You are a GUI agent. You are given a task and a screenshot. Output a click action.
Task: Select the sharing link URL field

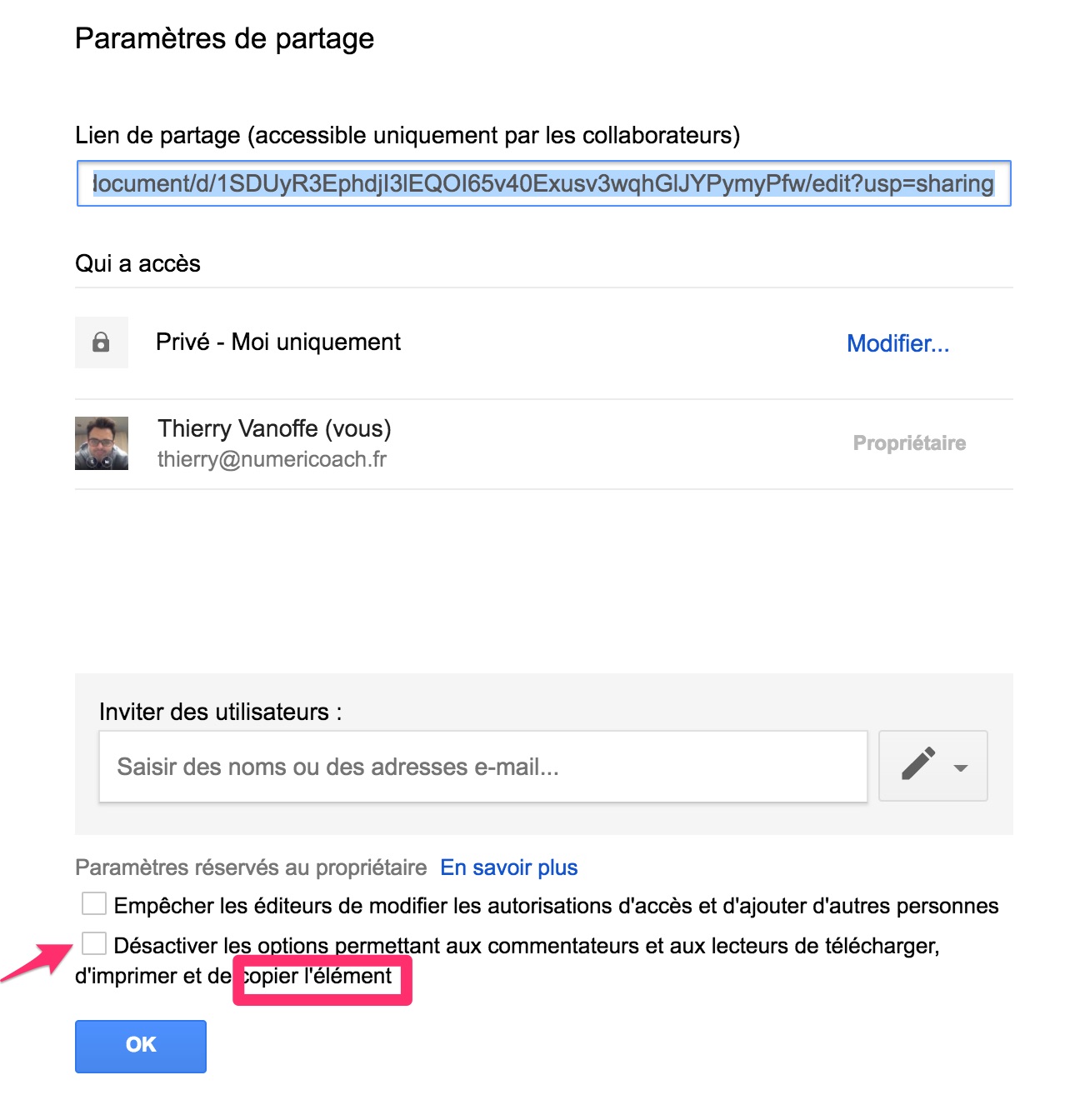coord(543,183)
